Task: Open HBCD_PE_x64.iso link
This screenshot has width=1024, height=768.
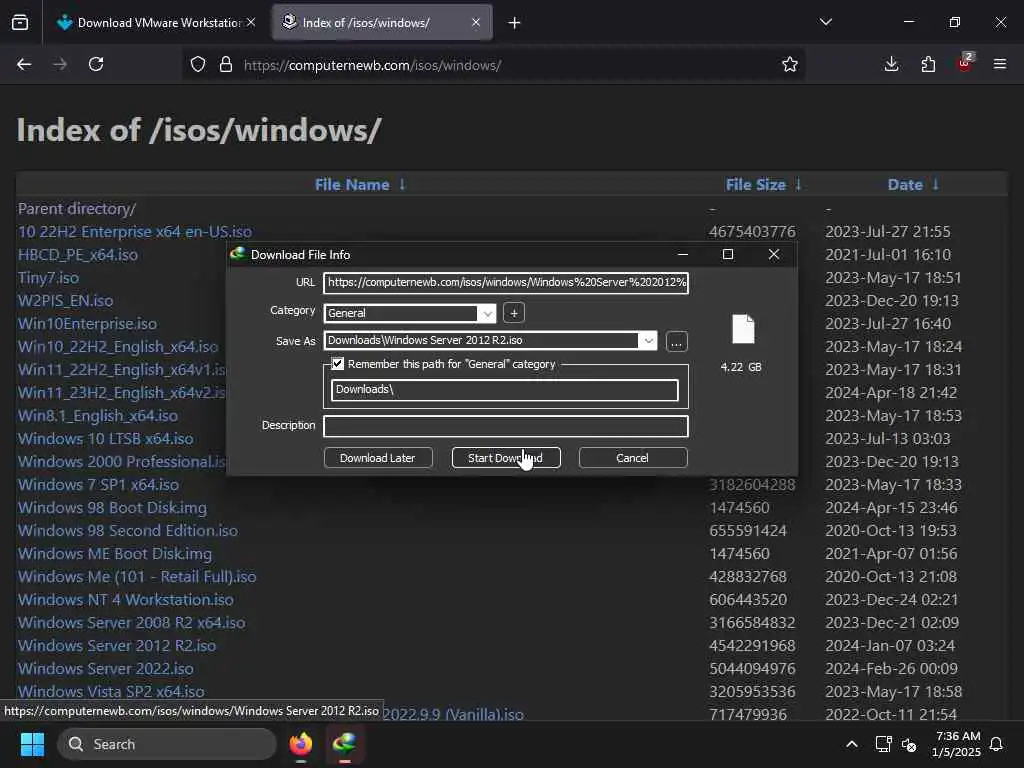Action: [x=78, y=255]
